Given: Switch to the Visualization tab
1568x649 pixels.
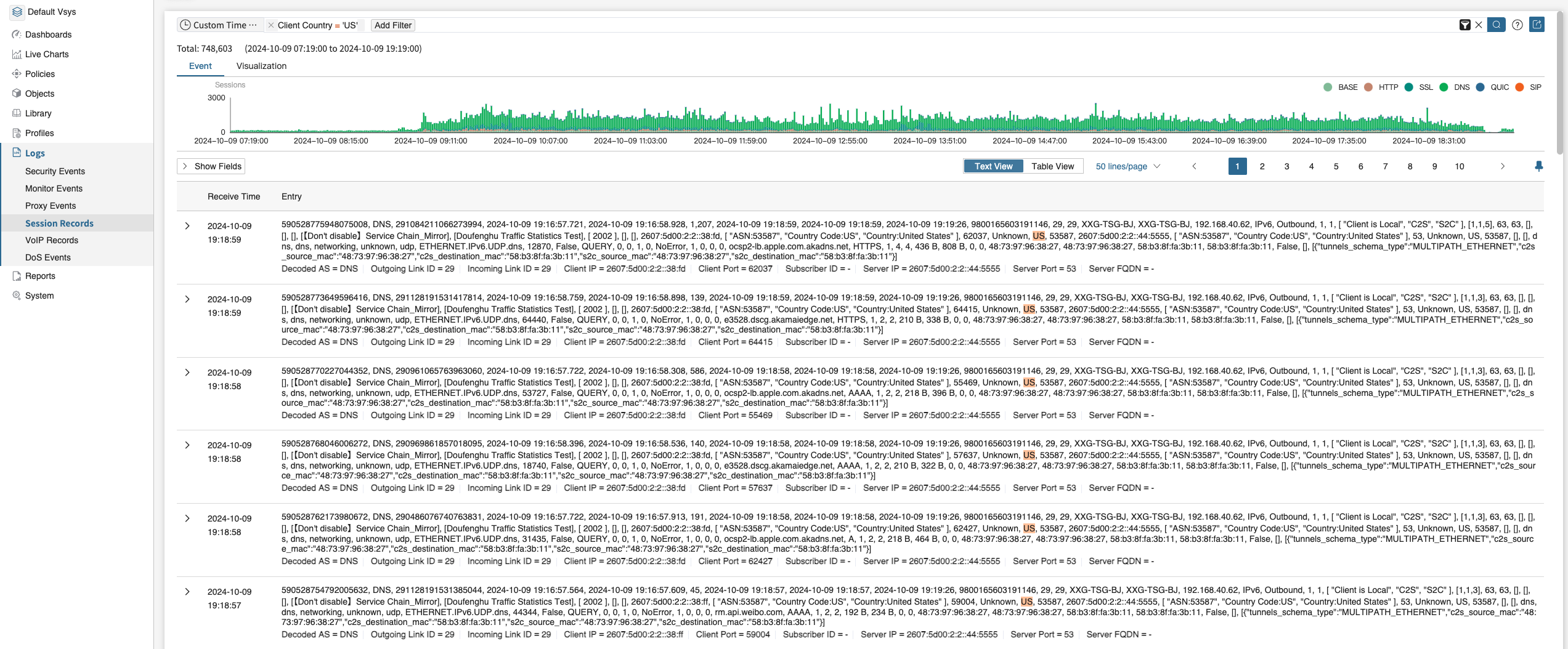Looking at the screenshot, I should [x=261, y=66].
